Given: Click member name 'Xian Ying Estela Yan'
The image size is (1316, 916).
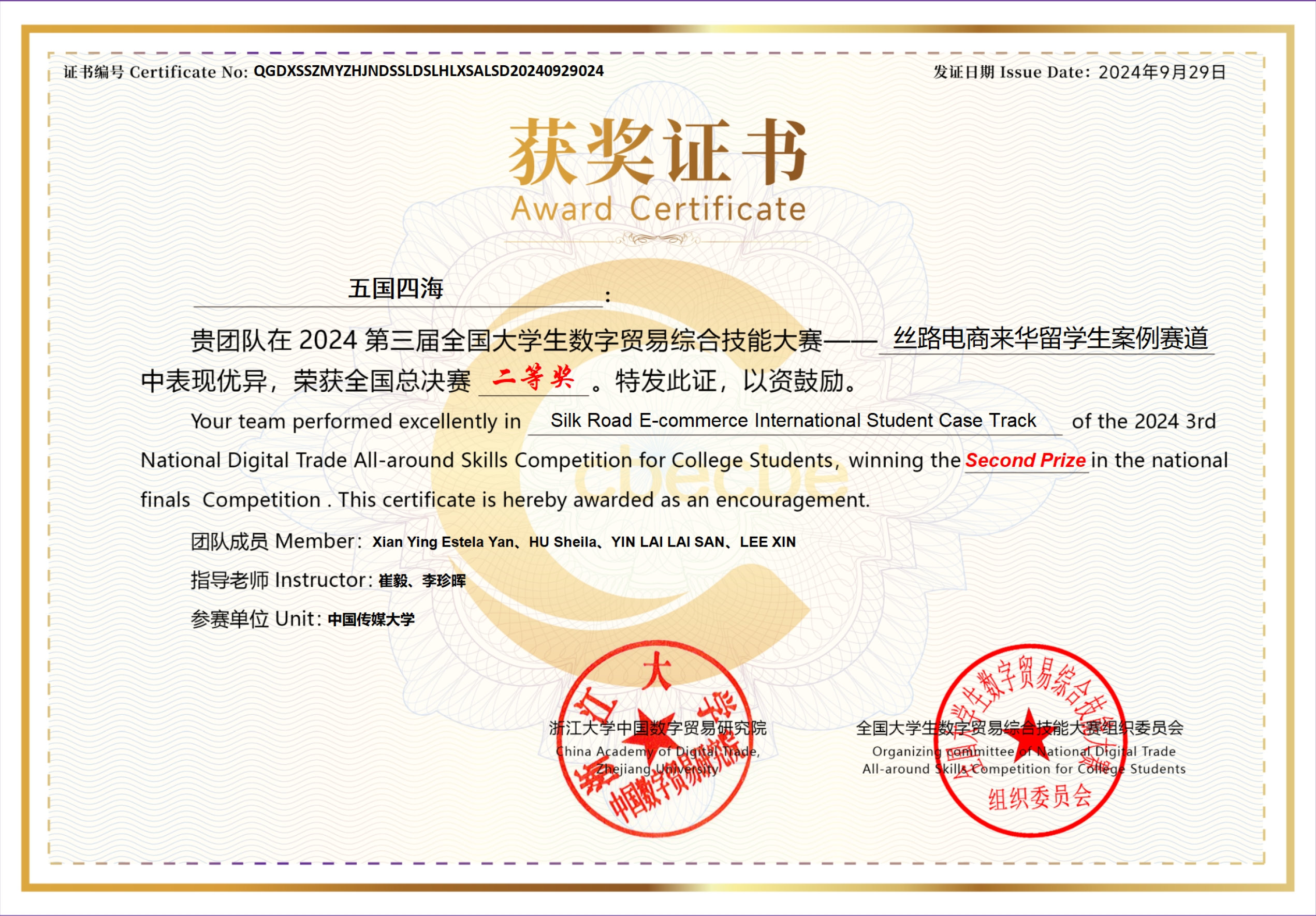Looking at the screenshot, I should (443, 542).
